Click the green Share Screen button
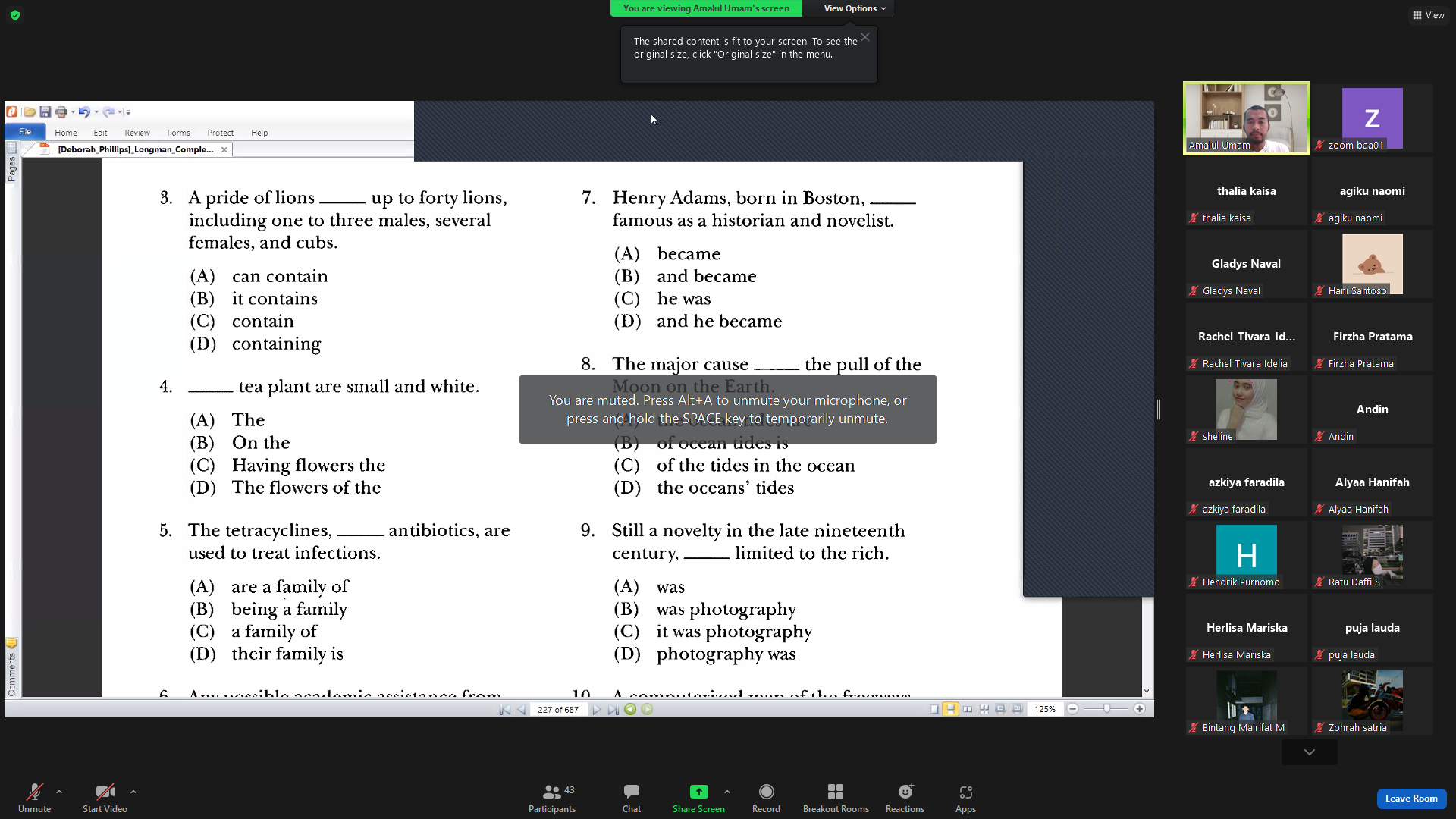Image resolution: width=1456 pixels, height=819 pixels. pos(698,798)
